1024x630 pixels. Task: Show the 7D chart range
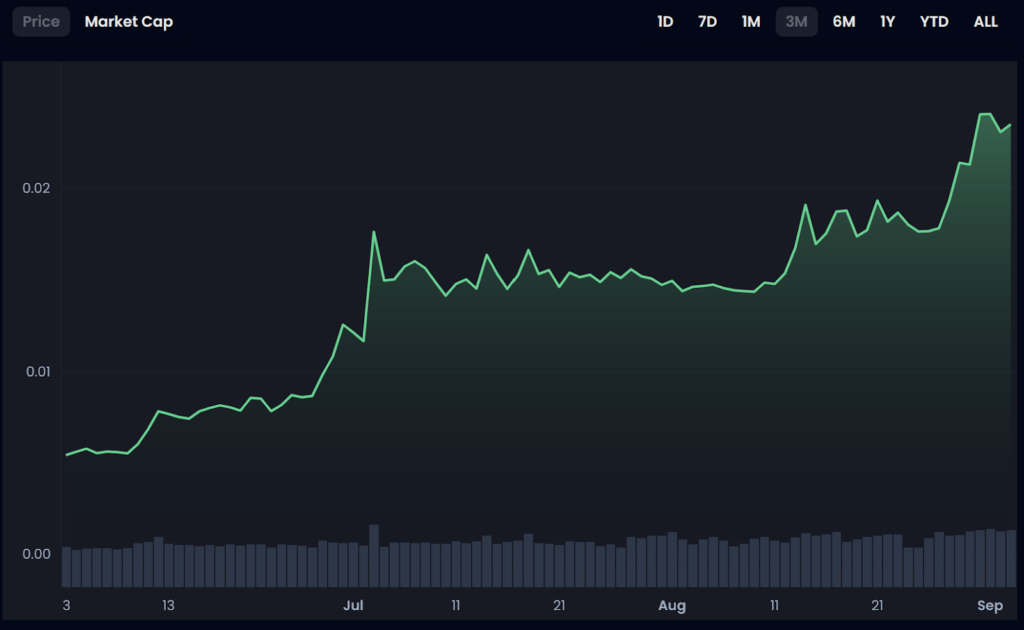click(x=707, y=21)
